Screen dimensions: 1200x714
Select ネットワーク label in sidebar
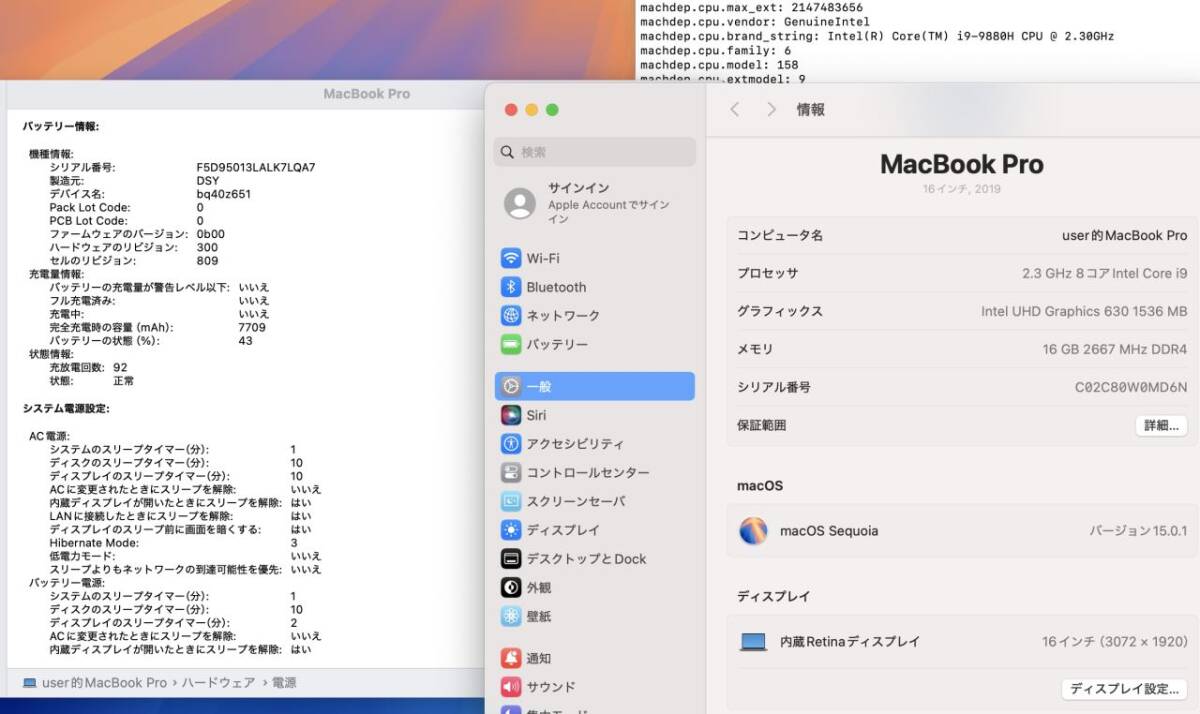click(x=563, y=315)
